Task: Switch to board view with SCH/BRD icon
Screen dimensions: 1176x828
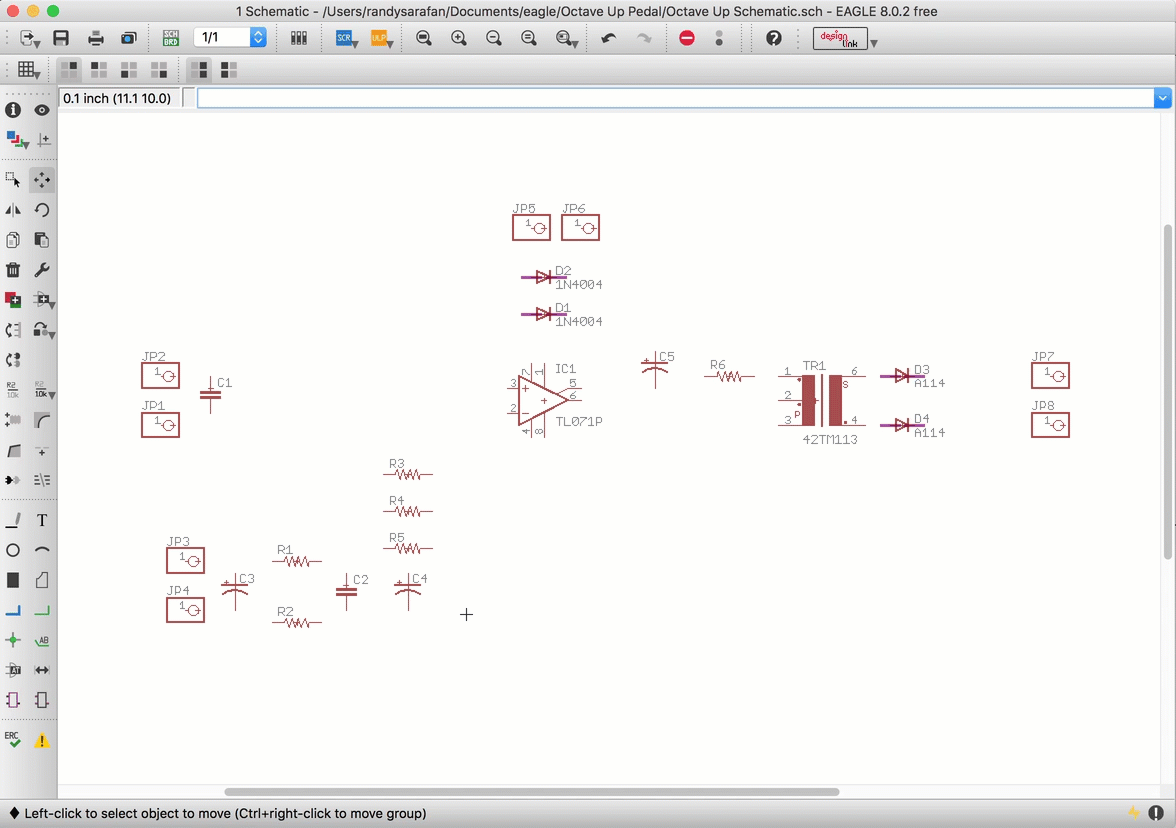Action: pyautogui.click(x=170, y=38)
